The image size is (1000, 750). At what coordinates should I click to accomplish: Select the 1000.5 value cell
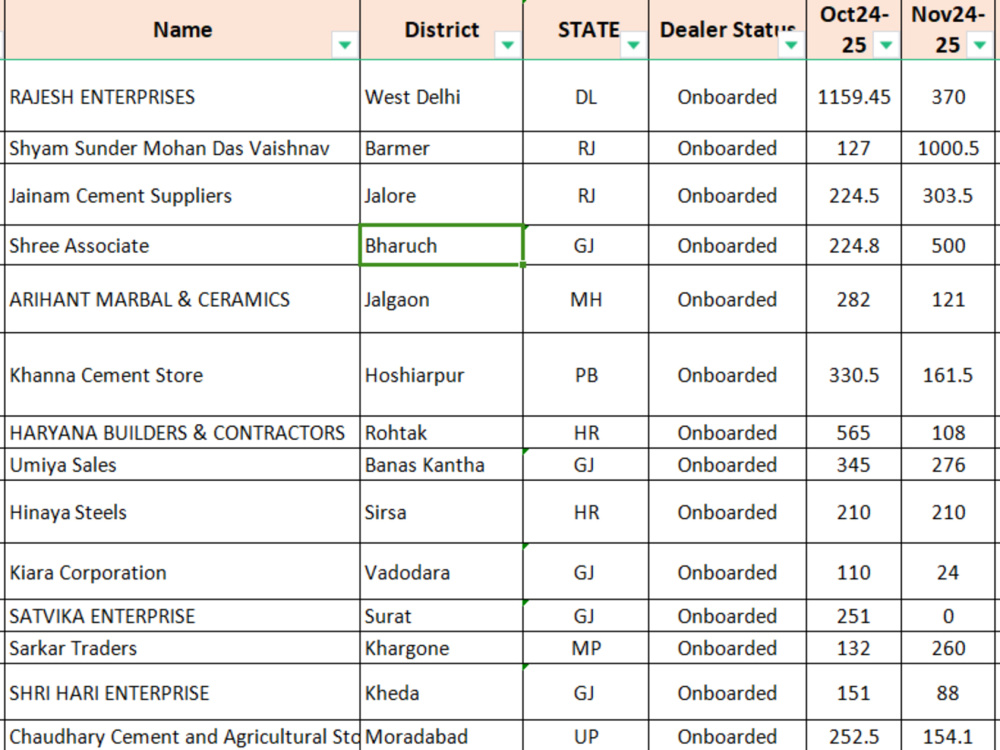coord(948,148)
